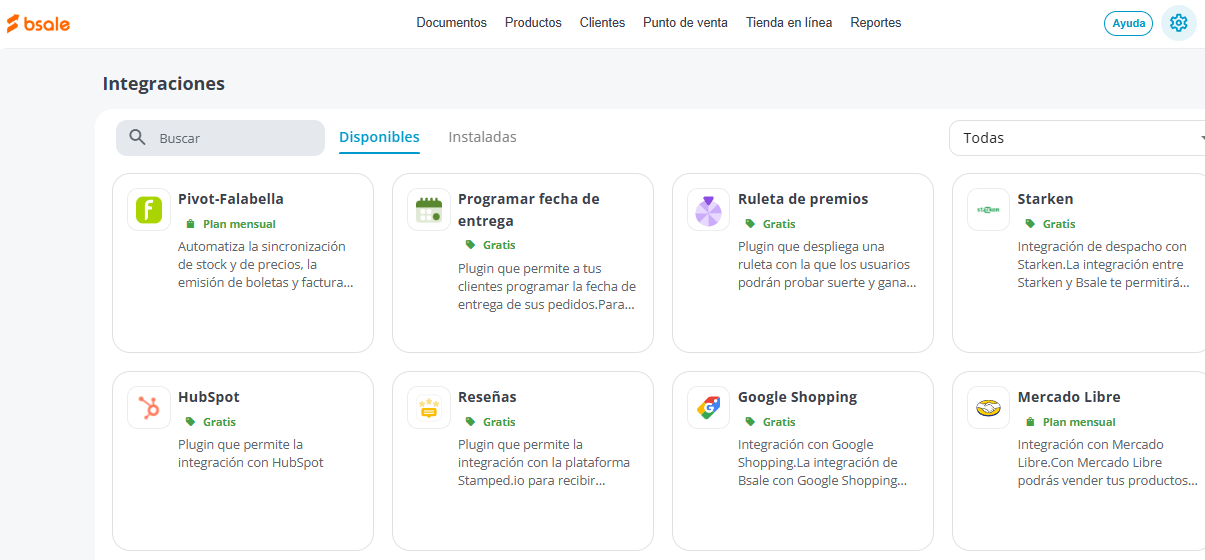Switch to the Disponibles tab
Image resolution: width=1205 pixels, height=560 pixels.
tap(379, 138)
